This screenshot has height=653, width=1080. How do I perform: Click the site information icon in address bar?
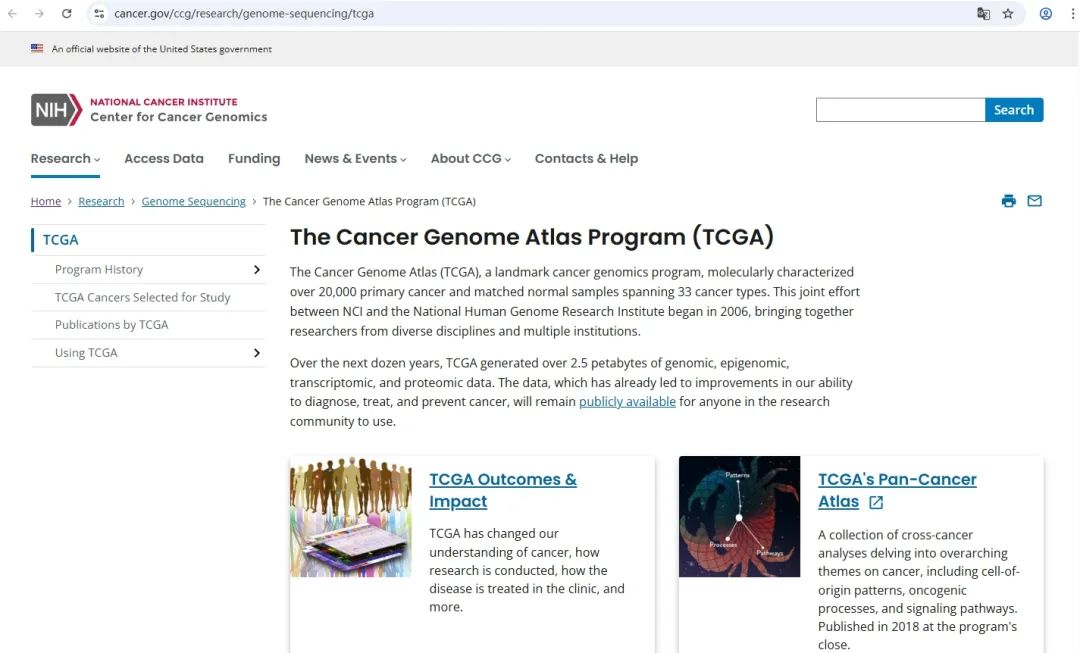click(98, 13)
